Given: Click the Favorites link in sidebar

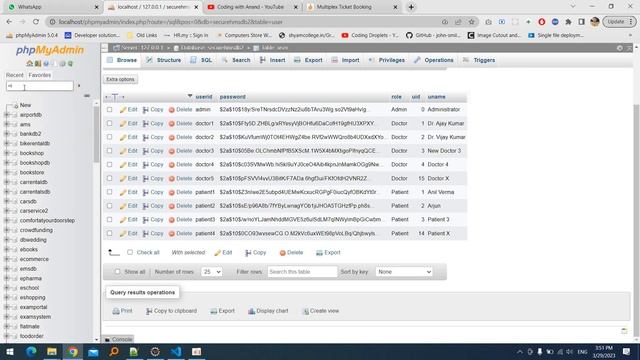Looking at the screenshot, I should pyautogui.click(x=40, y=76).
